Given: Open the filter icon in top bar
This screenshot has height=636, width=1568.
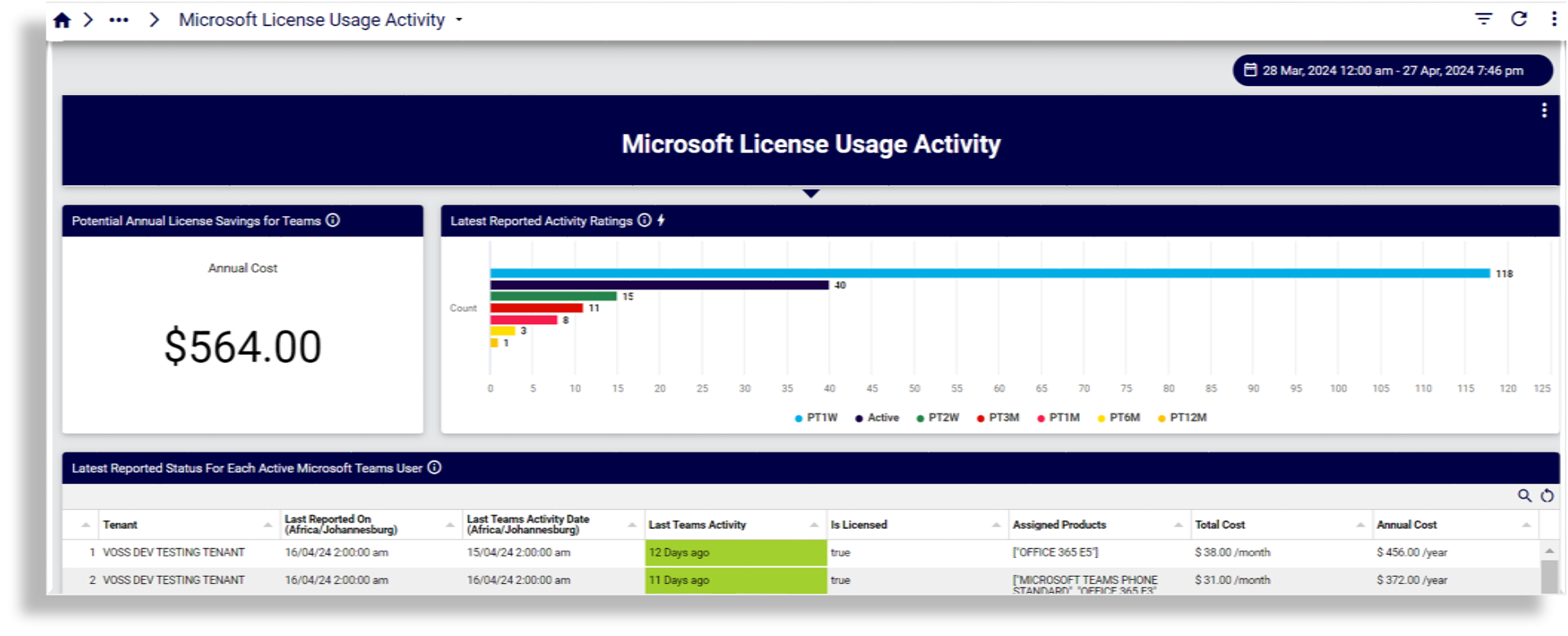Looking at the screenshot, I should click(1484, 19).
